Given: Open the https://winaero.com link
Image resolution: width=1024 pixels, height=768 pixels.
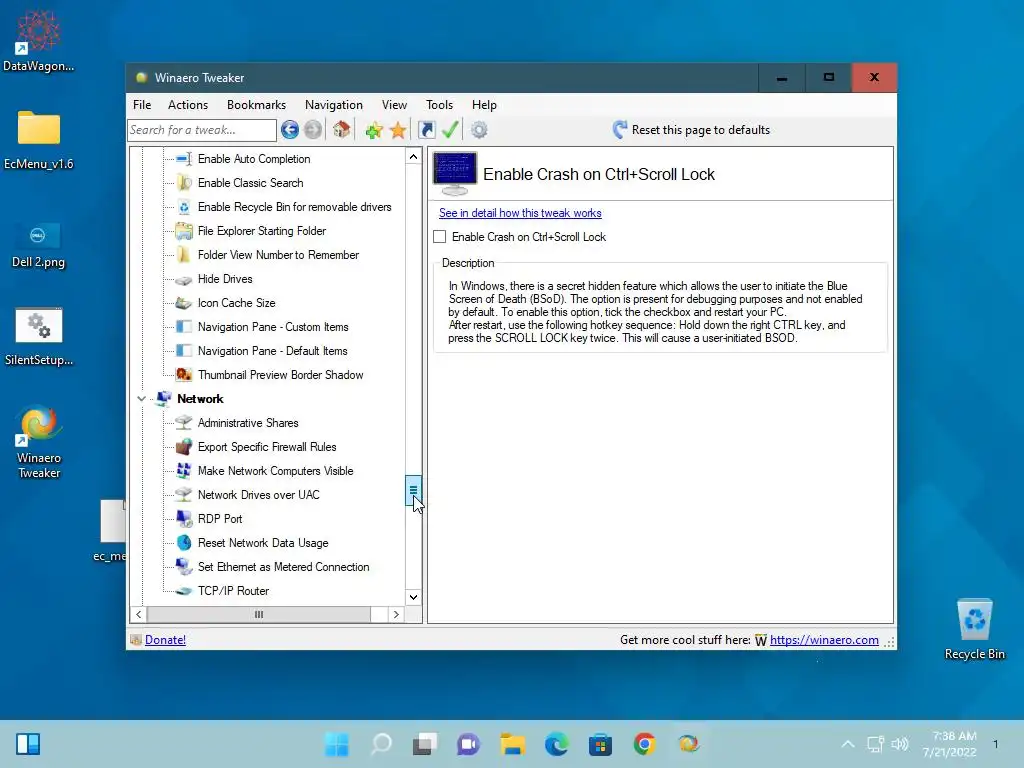Looking at the screenshot, I should (824, 640).
